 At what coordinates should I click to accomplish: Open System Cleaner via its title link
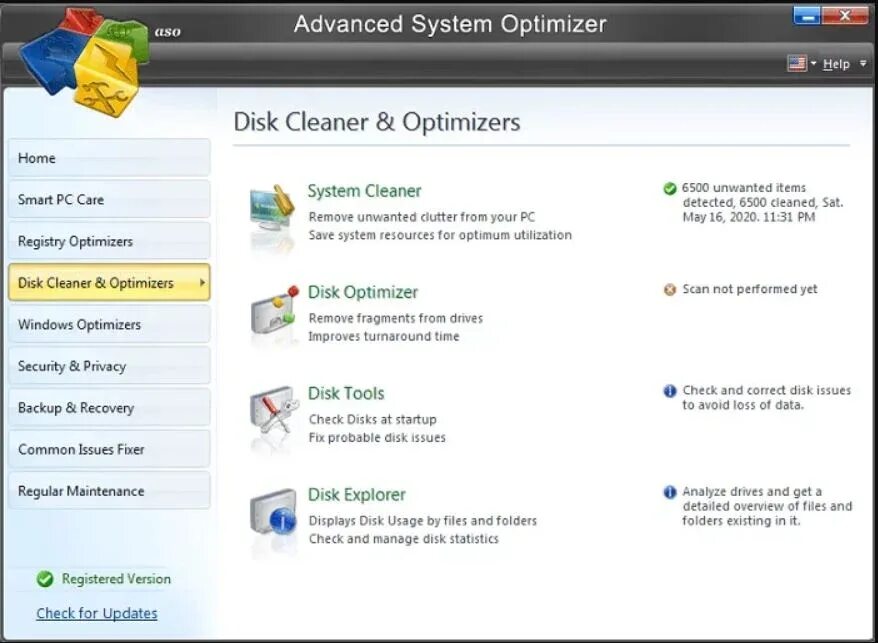click(x=364, y=190)
